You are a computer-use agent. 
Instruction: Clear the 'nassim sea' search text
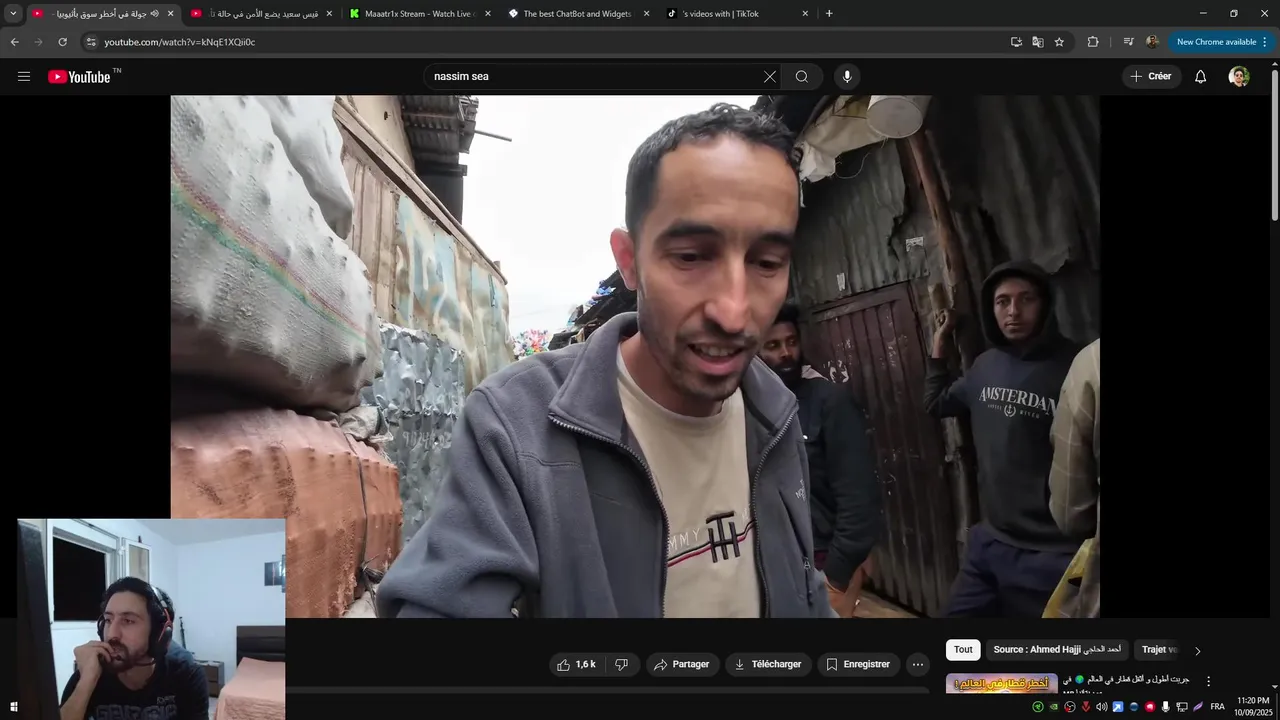769,77
